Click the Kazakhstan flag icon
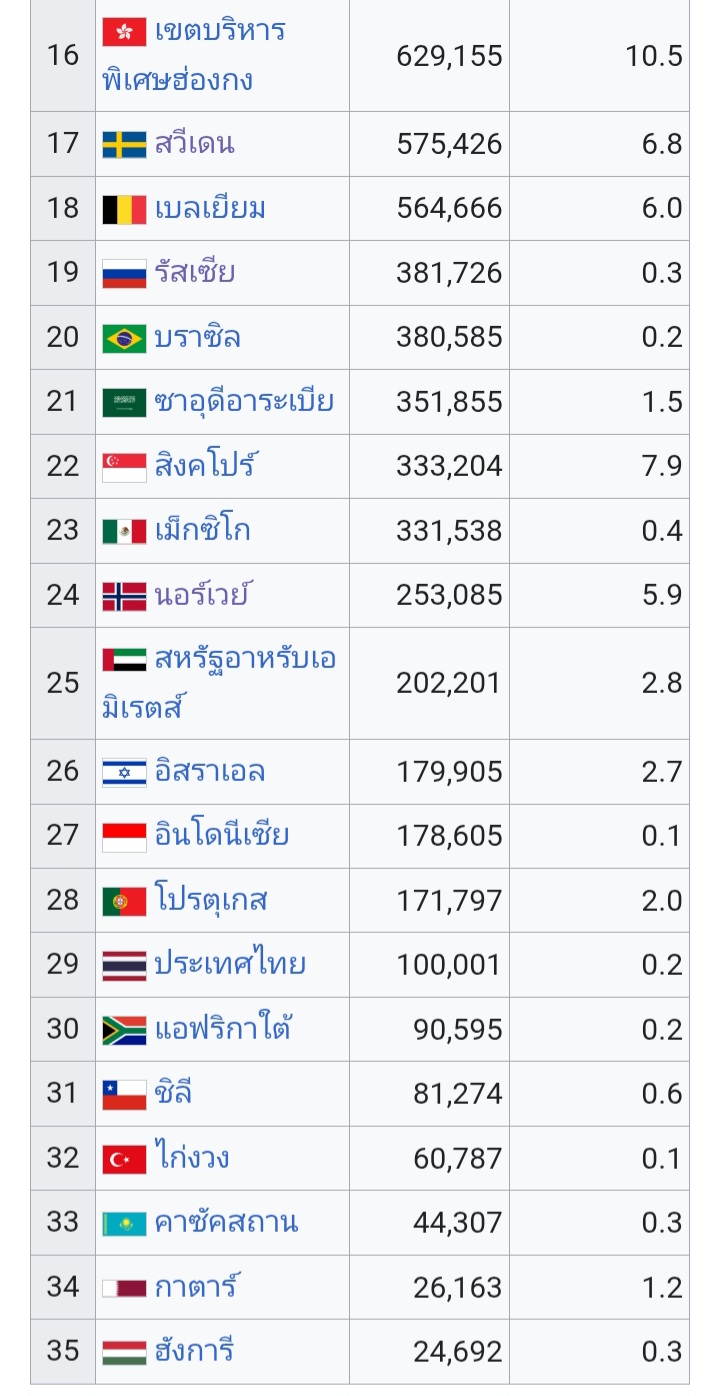This screenshot has height=1396, width=720. coord(124,1223)
